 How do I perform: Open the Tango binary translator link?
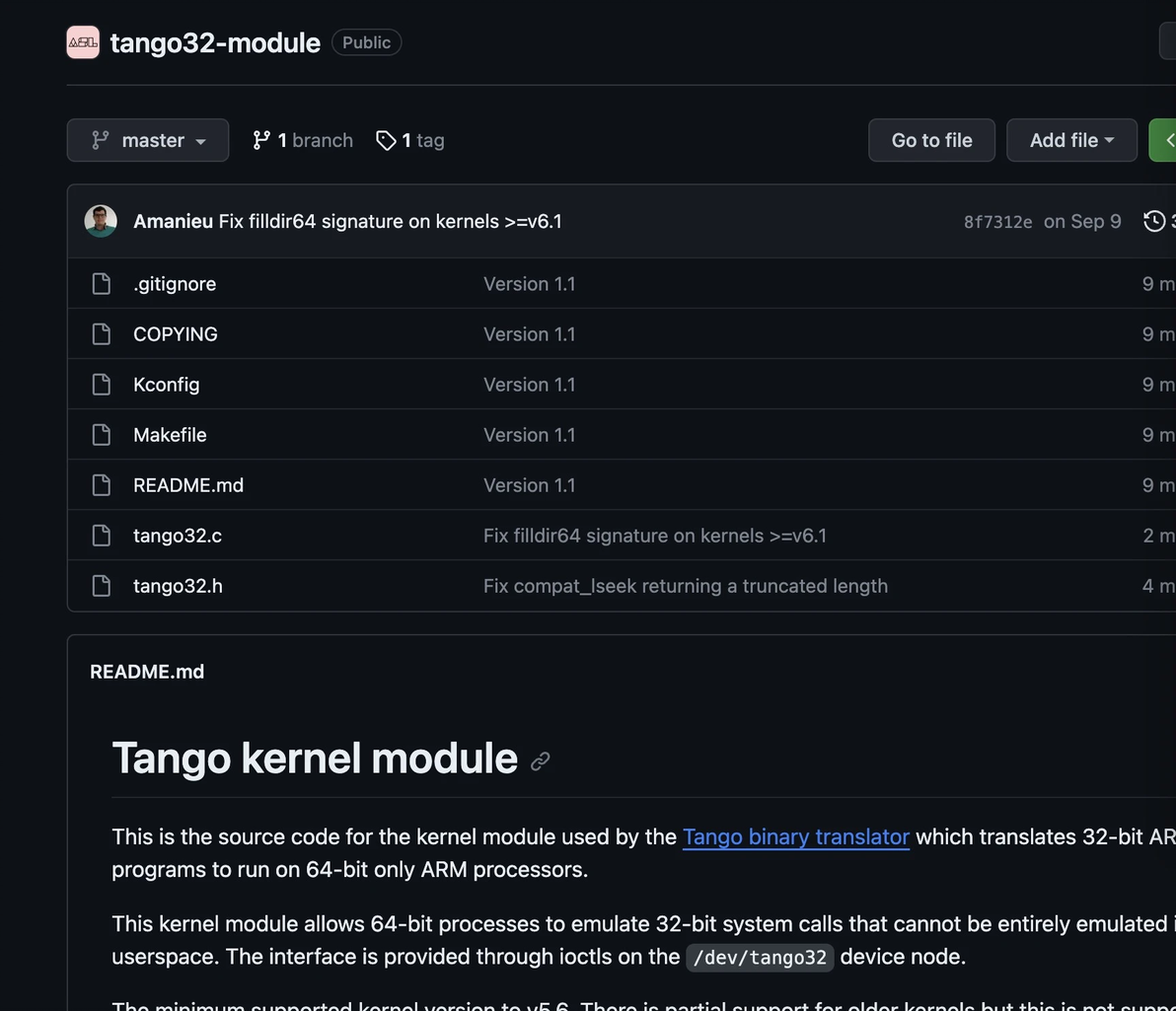[x=795, y=836]
